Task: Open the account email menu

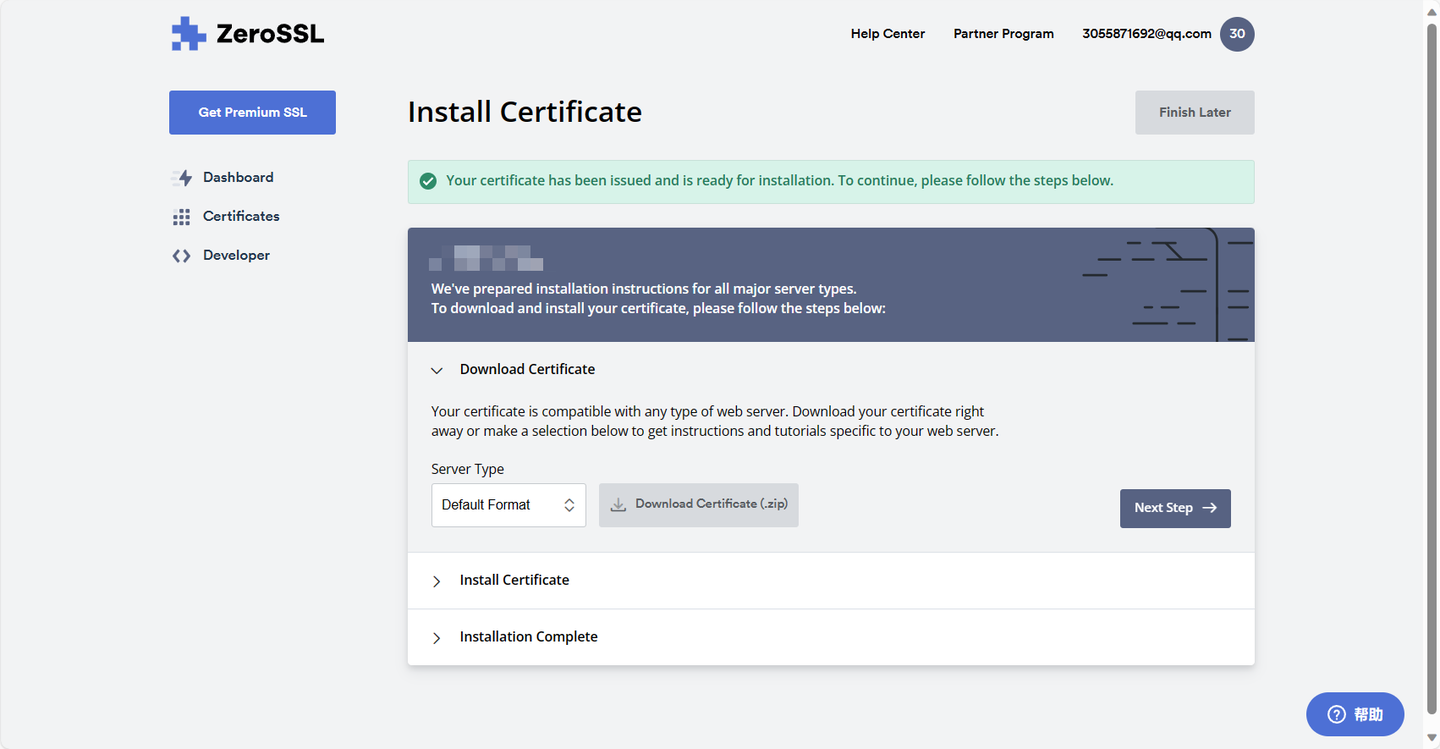Action: tap(1146, 34)
